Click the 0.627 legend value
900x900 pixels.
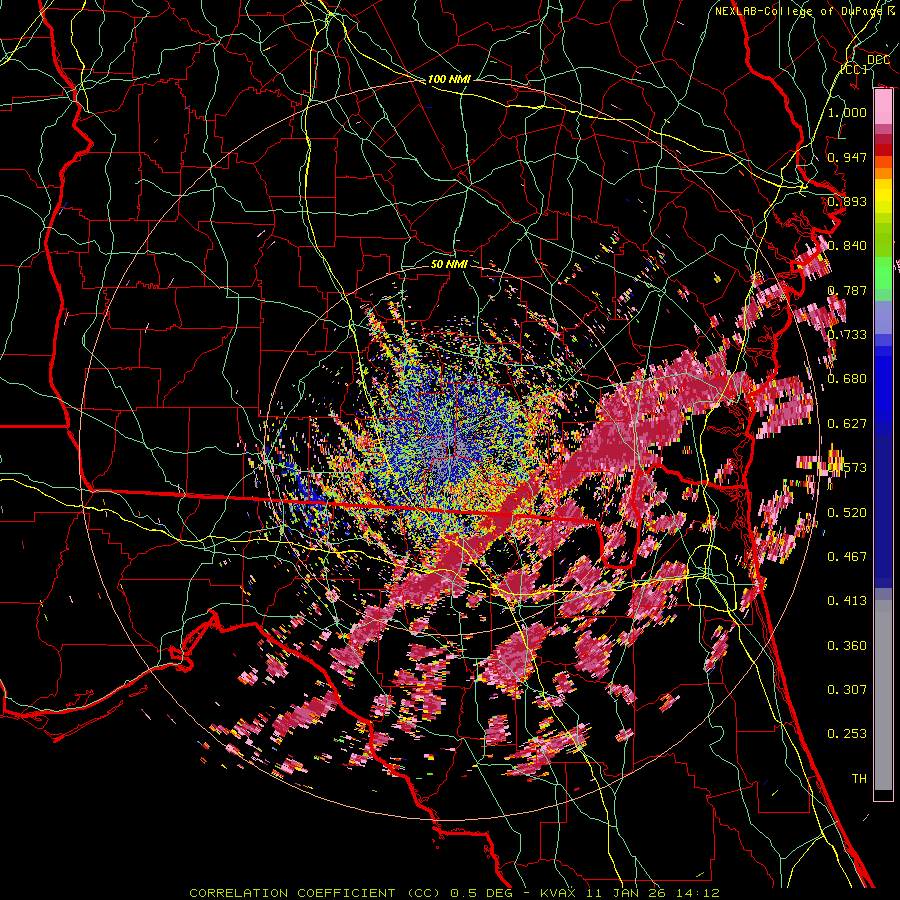click(847, 424)
